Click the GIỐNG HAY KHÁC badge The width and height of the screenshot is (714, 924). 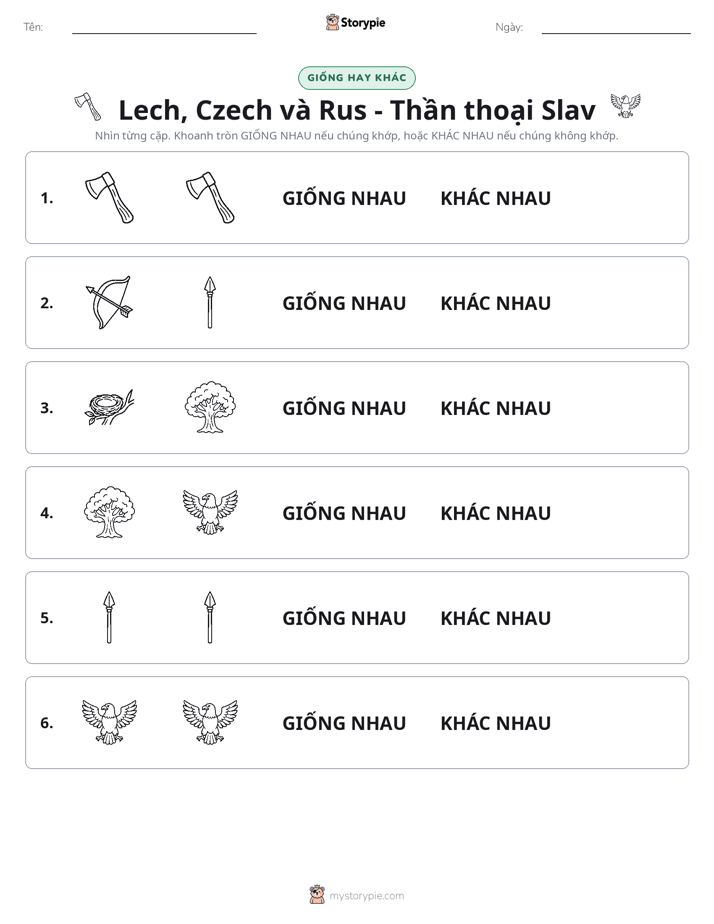tap(356, 78)
